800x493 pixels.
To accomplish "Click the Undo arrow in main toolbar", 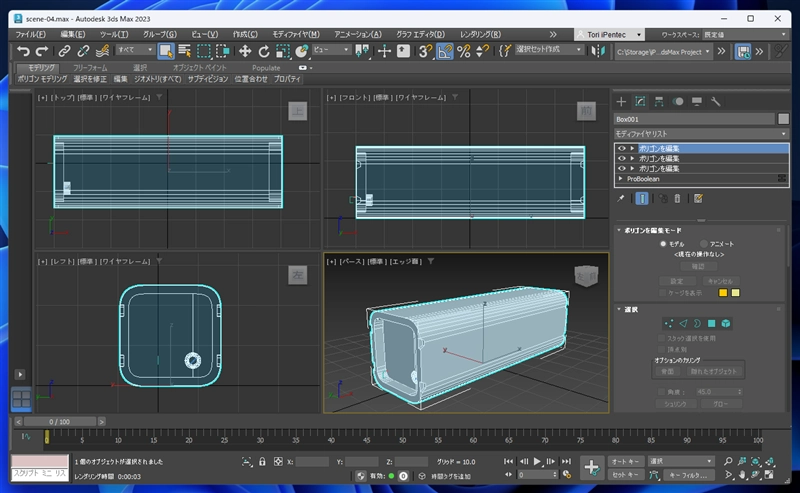I will pos(23,50).
